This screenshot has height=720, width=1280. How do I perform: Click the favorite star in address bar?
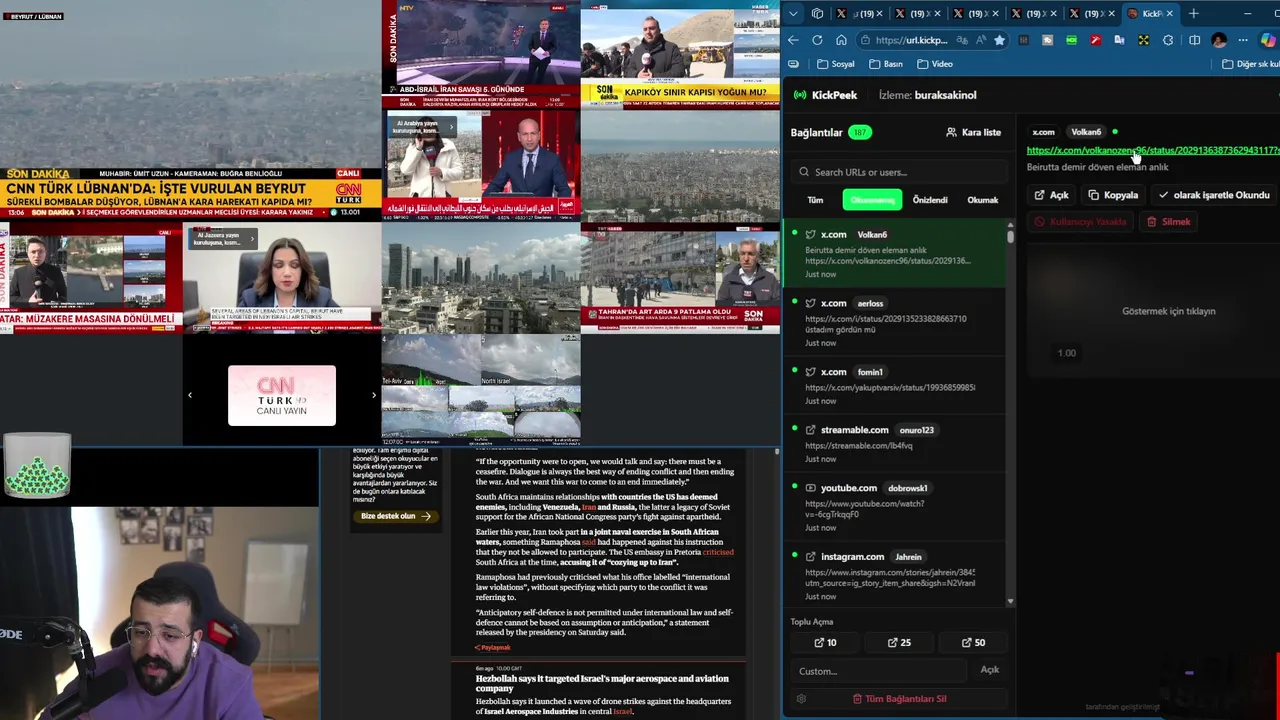pyautogui.click(x=998, y=40)
